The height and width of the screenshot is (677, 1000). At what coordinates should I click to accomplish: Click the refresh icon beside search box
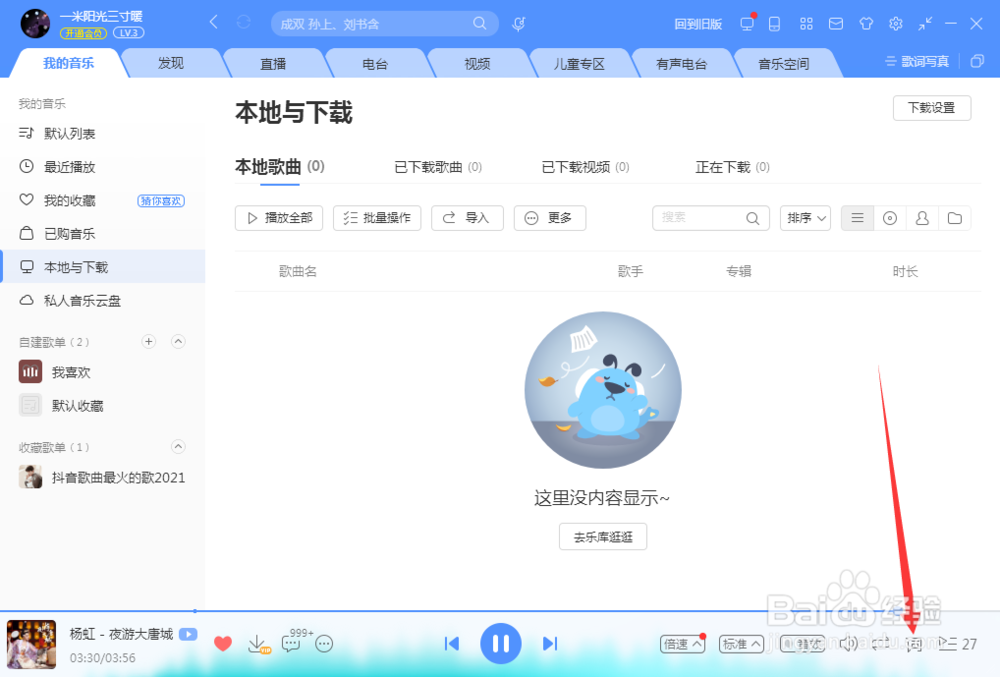tap(244, 23)
